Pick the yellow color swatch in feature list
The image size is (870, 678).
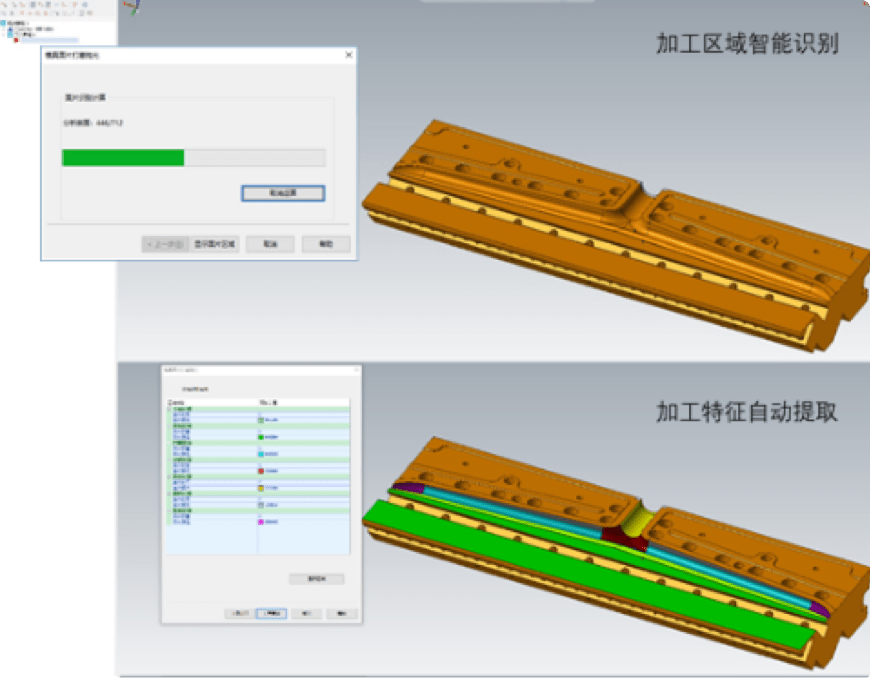(x=261, y=488)
